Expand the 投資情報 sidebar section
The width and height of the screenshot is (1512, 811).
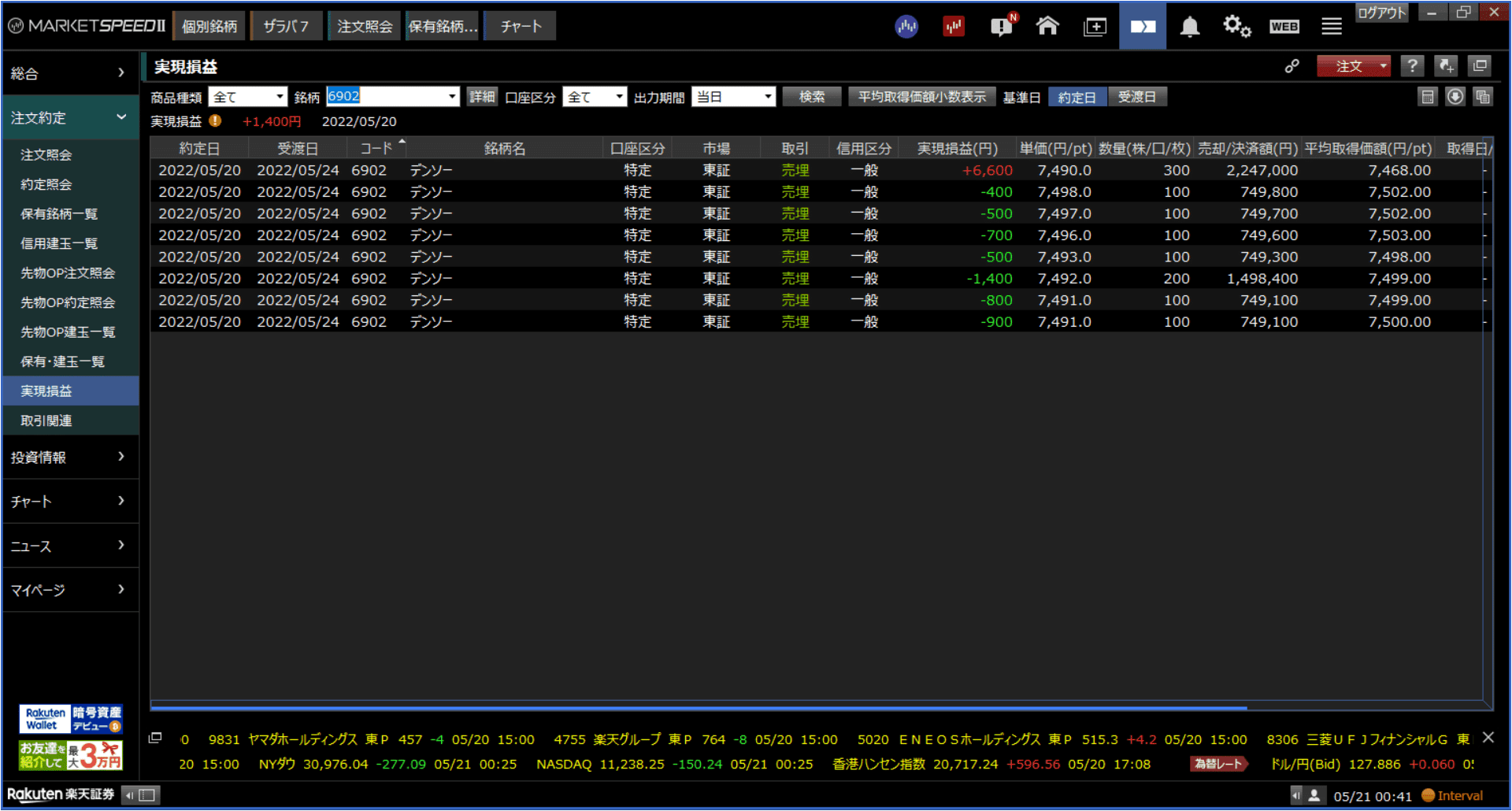[69, 457]
